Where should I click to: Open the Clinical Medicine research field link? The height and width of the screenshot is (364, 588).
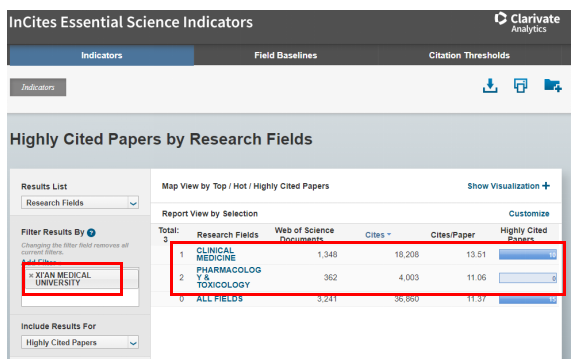tap(216, 254)
